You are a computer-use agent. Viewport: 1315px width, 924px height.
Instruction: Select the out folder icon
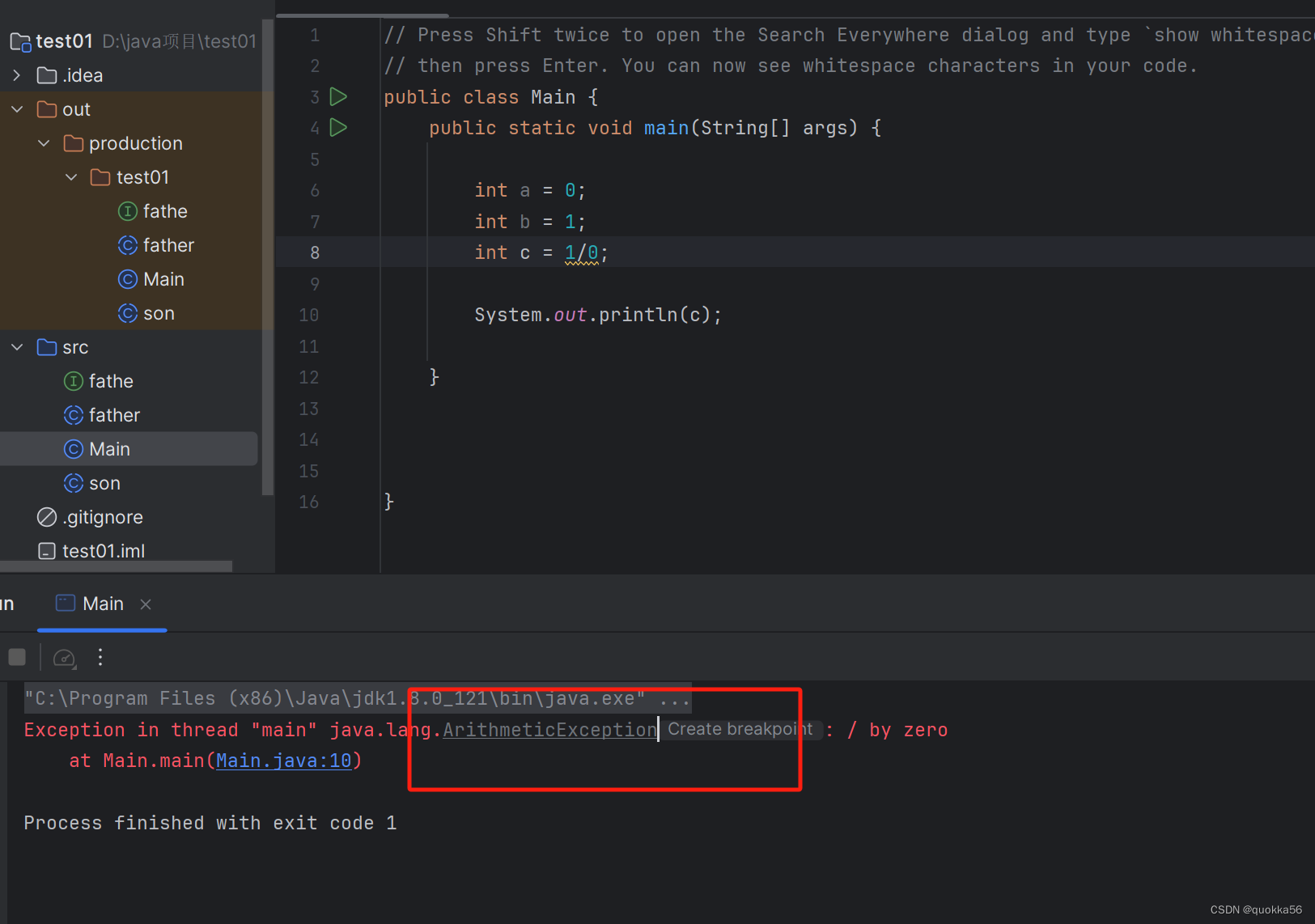47,109
